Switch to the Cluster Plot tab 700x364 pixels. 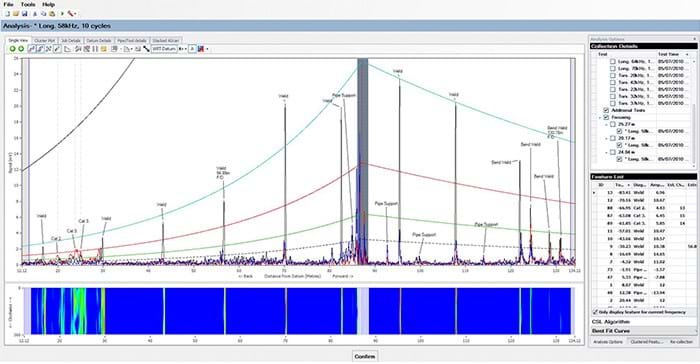pos(45,41)
